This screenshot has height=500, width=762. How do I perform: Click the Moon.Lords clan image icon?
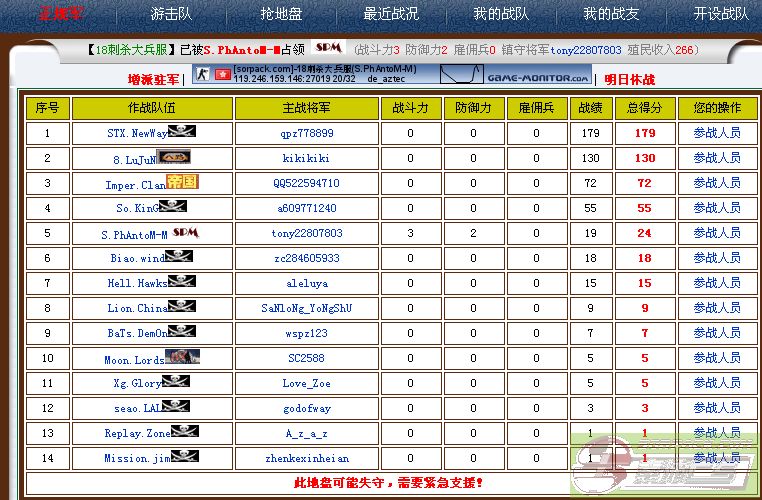coord(182,357)
